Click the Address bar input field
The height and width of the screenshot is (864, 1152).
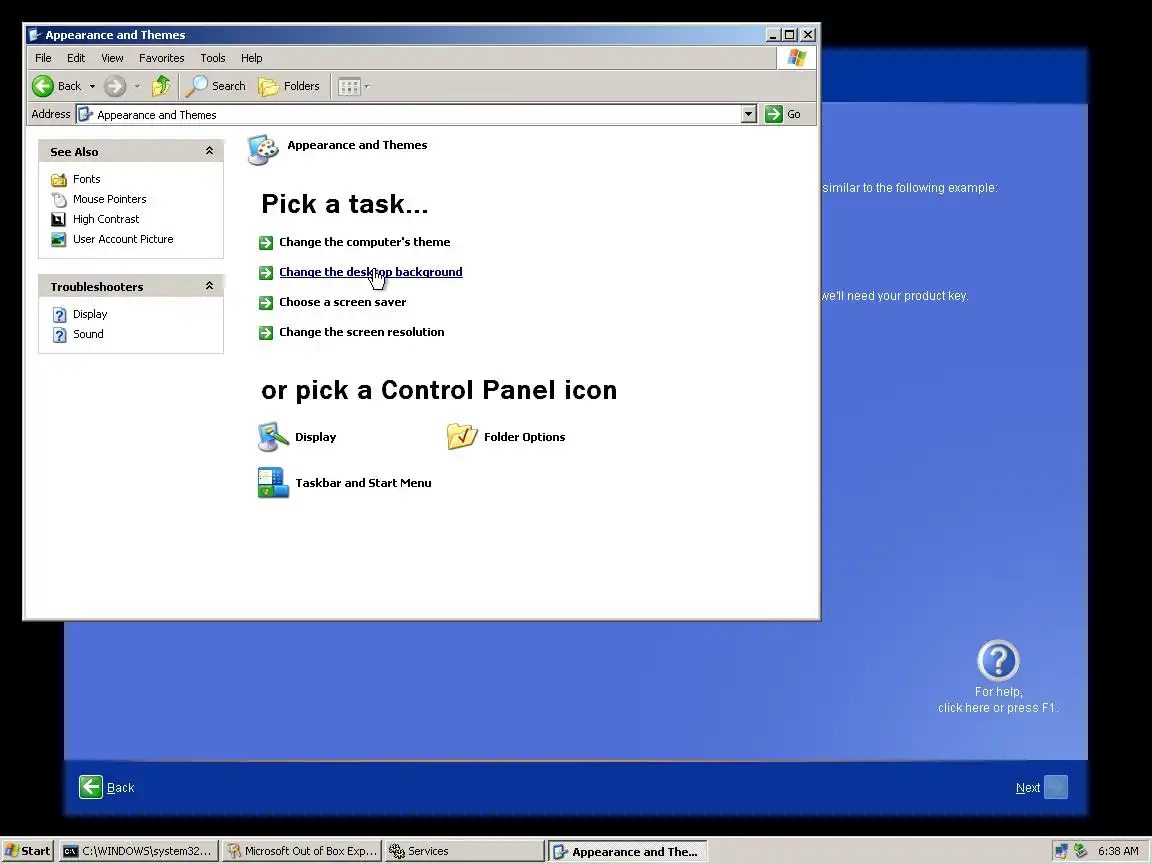[x=417, y=114]
